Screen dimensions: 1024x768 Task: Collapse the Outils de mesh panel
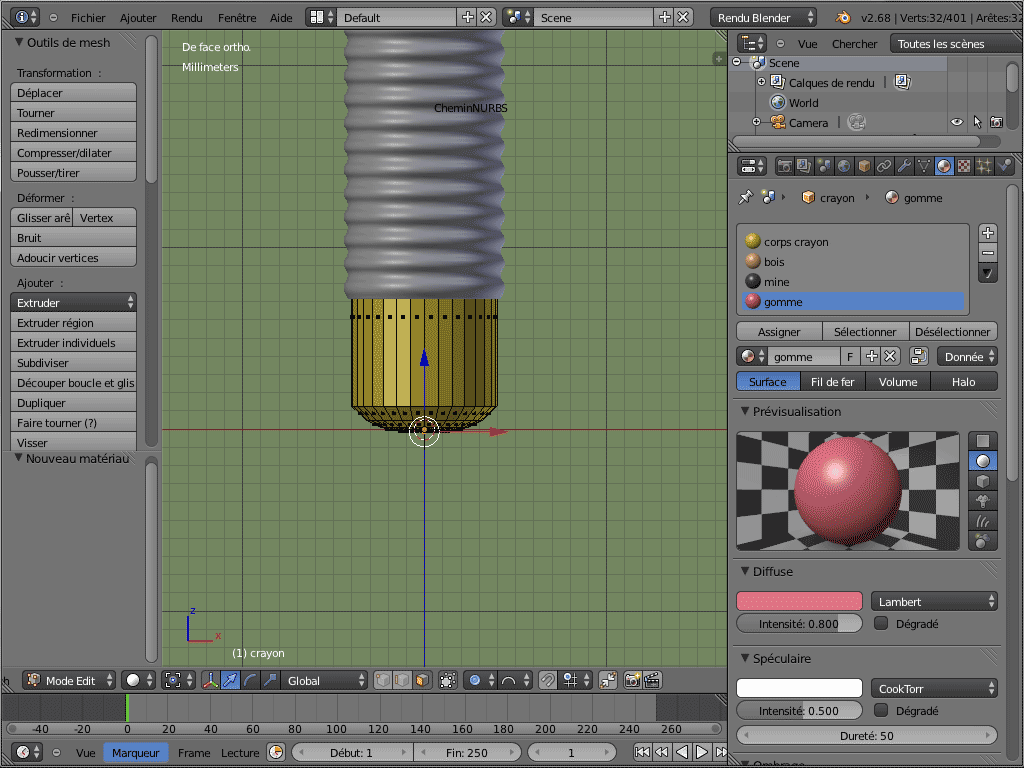(x=20, y=42)
